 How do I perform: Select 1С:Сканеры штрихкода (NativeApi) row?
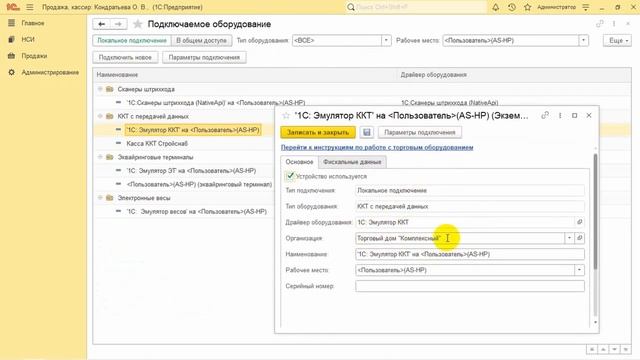216,102
